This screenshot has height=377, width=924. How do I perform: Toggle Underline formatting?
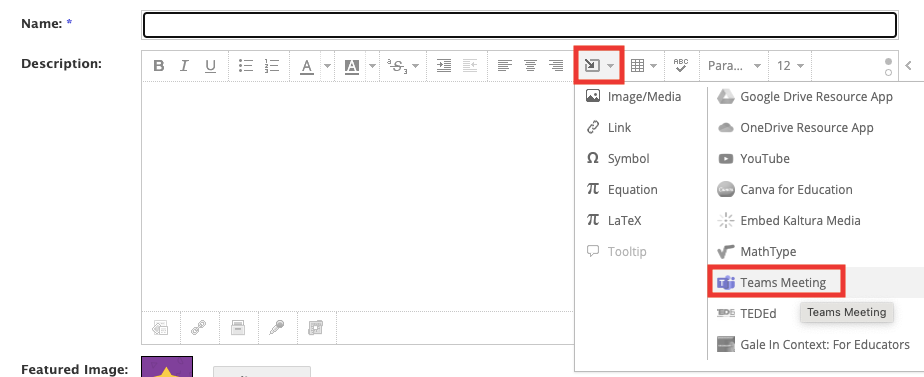(210, 66)
